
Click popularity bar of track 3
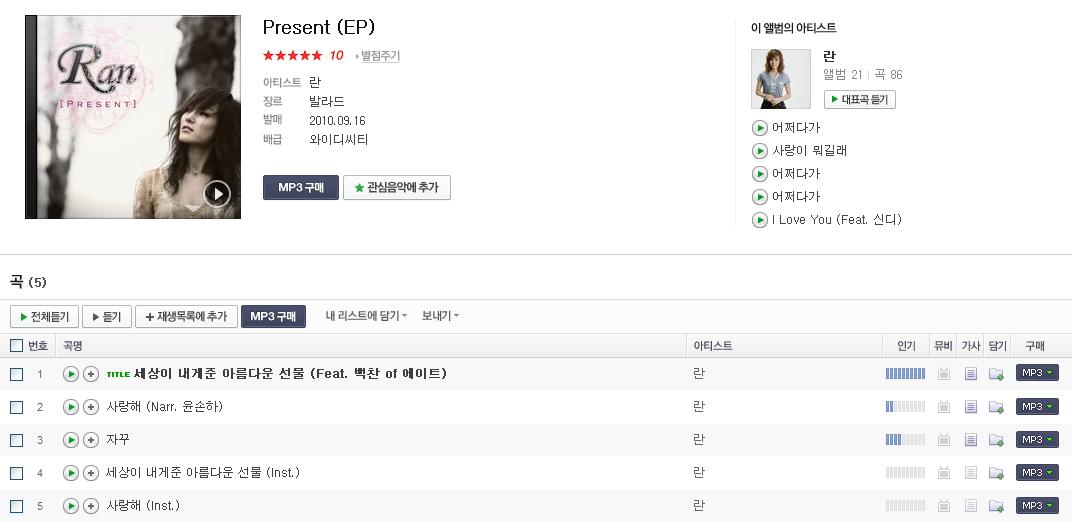[x=905, y=440]
